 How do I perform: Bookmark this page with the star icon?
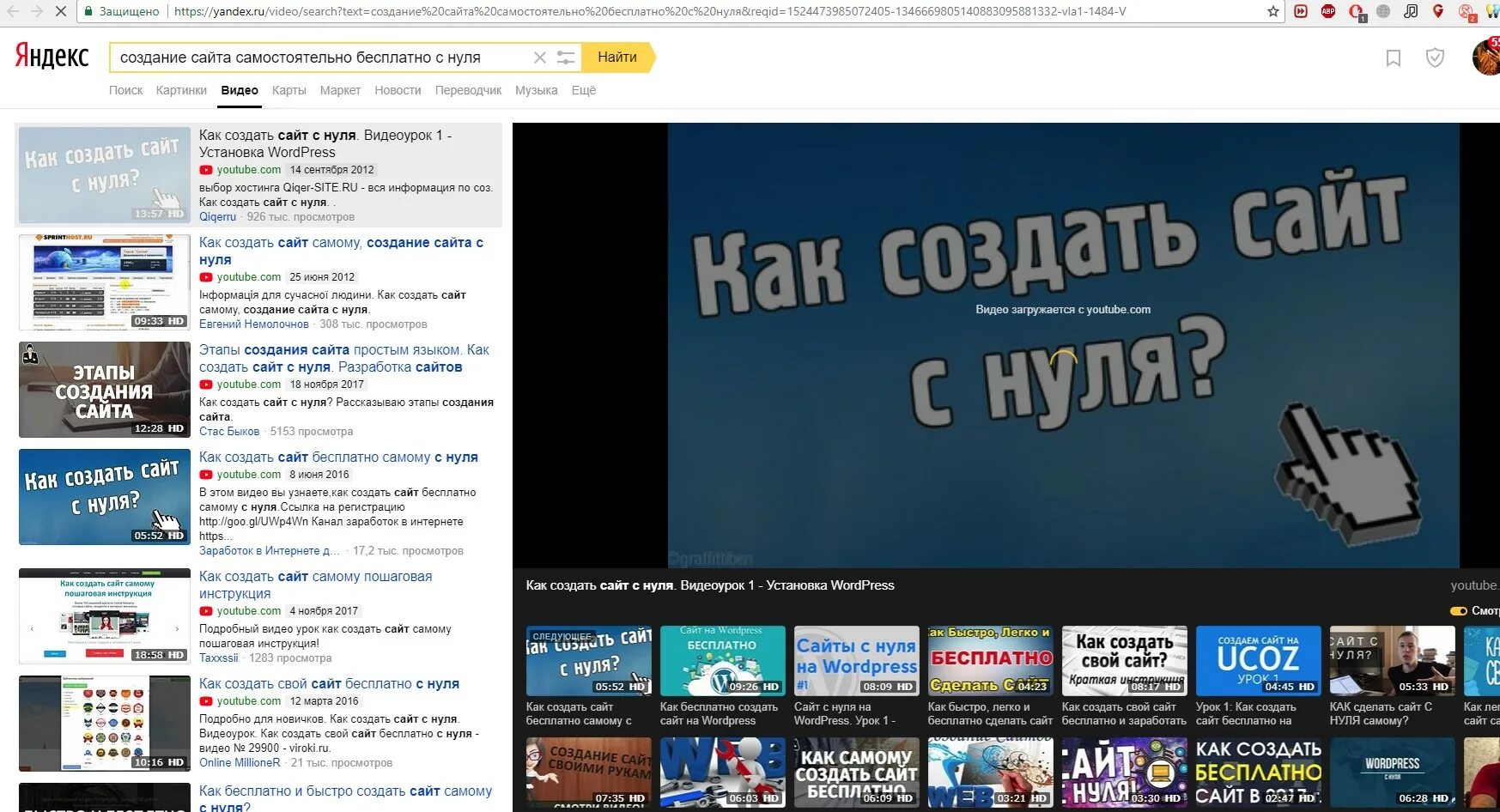tap(1273, 11)
